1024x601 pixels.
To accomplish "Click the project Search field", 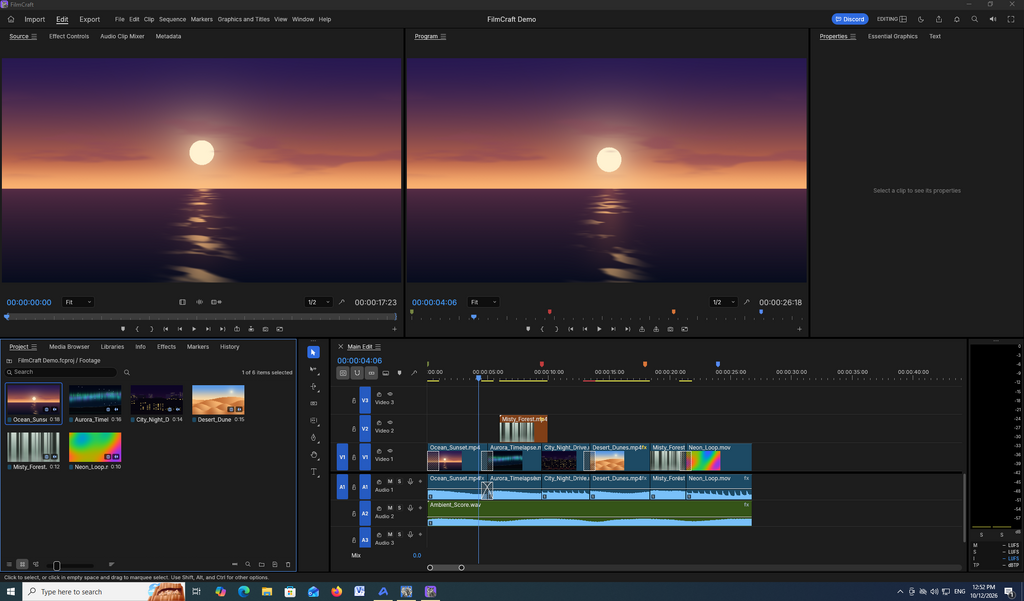I will (61, 372).
